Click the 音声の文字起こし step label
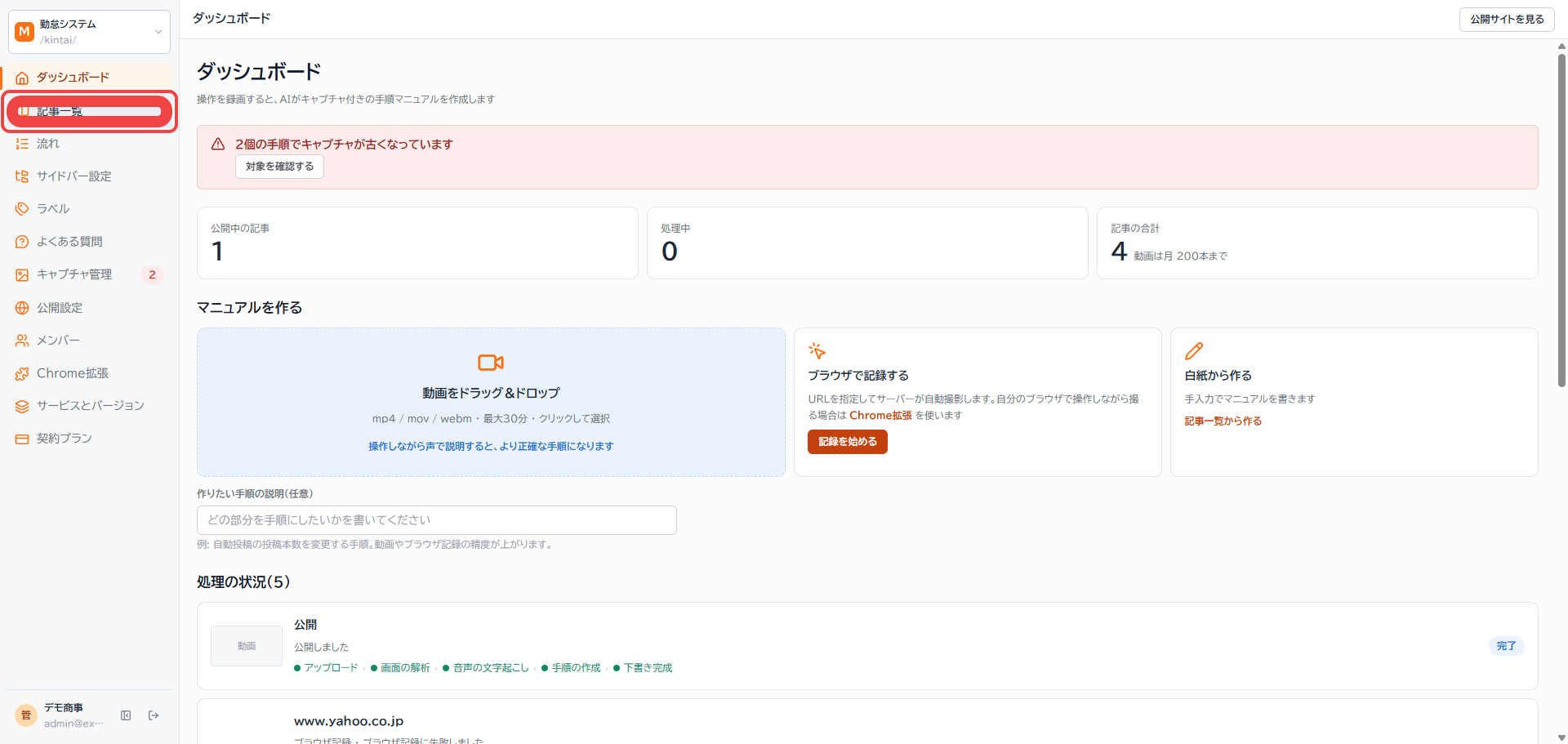Viewport: 1568px width, 744px height. coord(491,668)
